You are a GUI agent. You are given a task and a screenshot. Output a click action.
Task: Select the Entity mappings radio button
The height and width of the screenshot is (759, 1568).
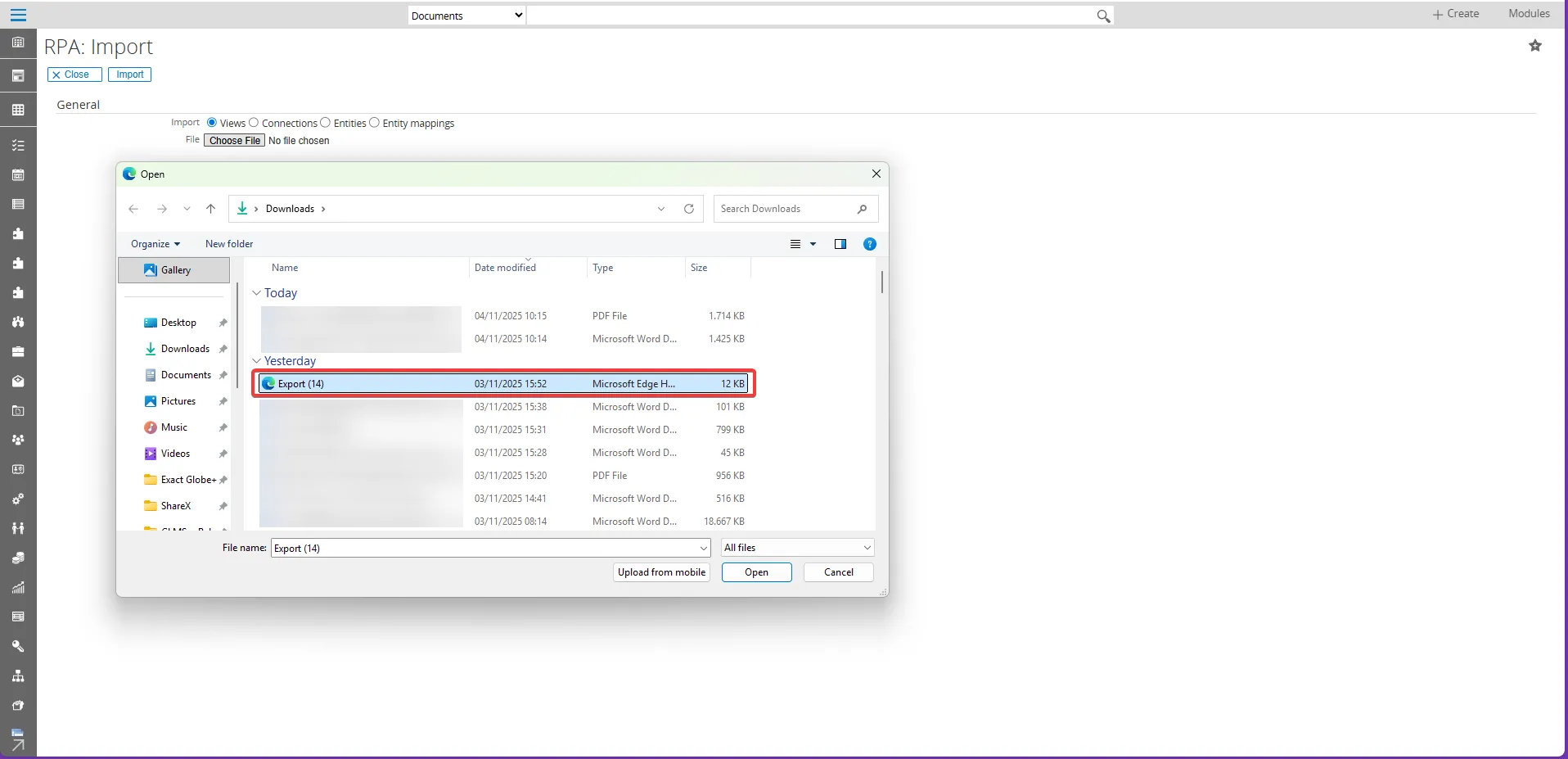click(x=375, y=123)
